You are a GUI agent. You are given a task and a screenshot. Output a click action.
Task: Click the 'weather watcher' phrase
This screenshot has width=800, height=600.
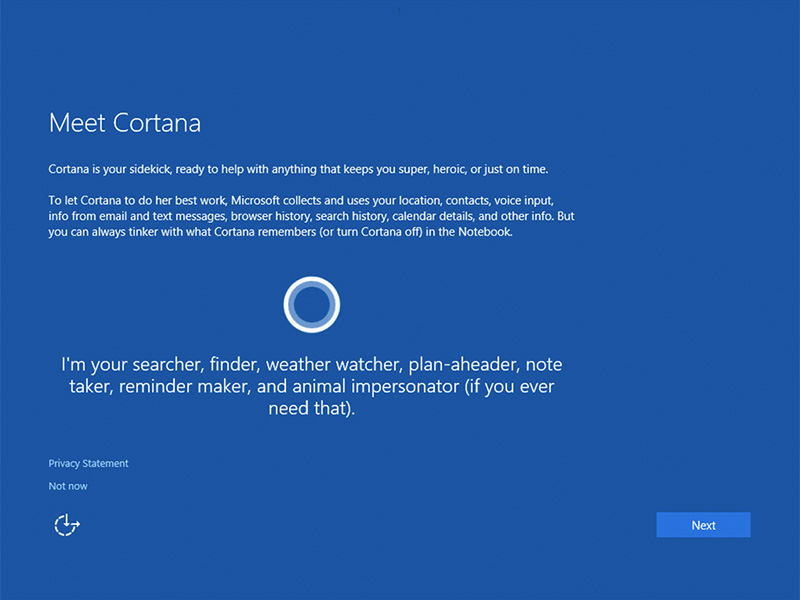332,364
